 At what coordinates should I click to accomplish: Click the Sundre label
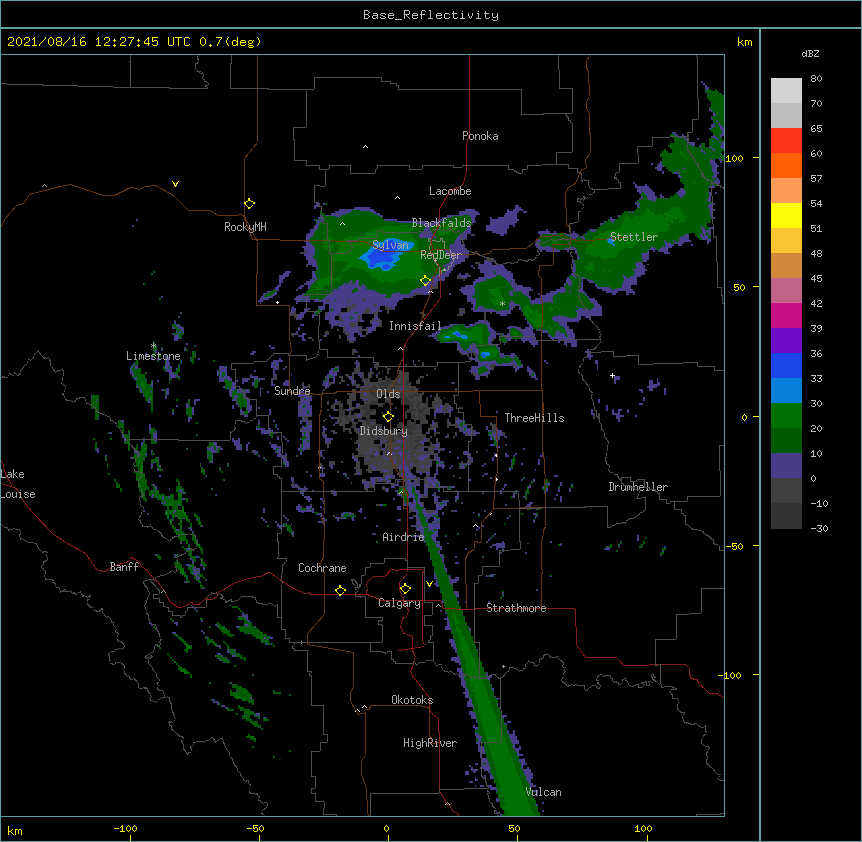point(292,391)
